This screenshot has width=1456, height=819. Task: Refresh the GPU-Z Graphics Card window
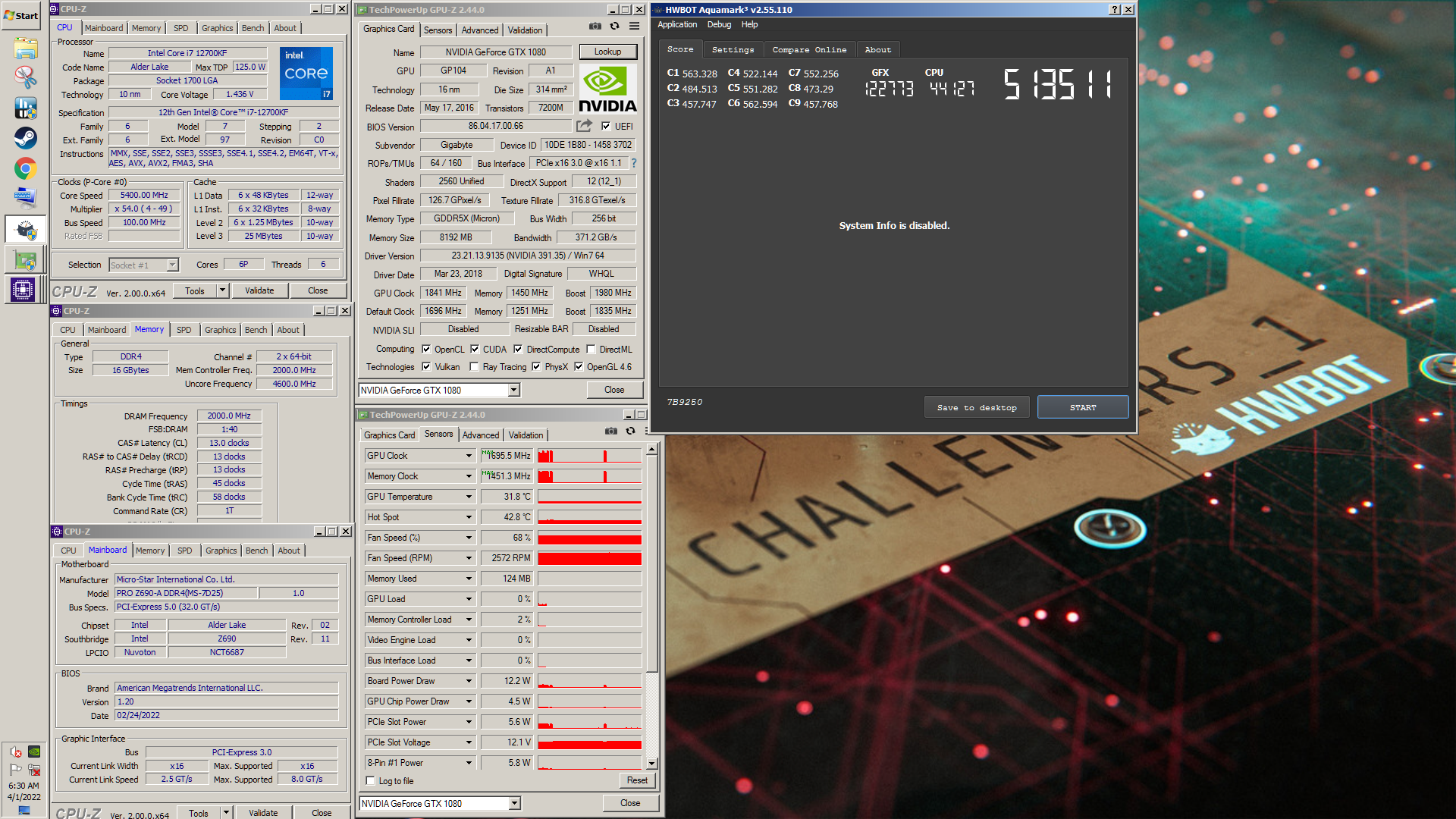(x=615, y=26)
